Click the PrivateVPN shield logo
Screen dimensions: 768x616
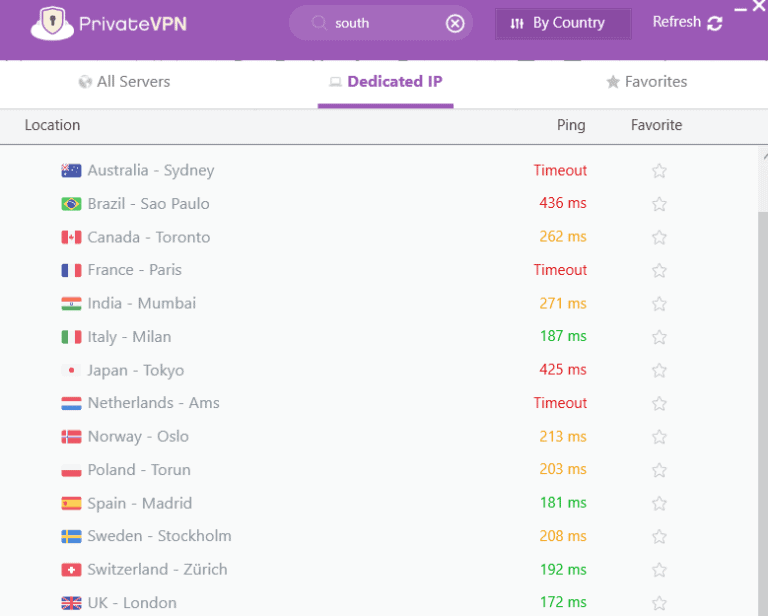(53, 23)
